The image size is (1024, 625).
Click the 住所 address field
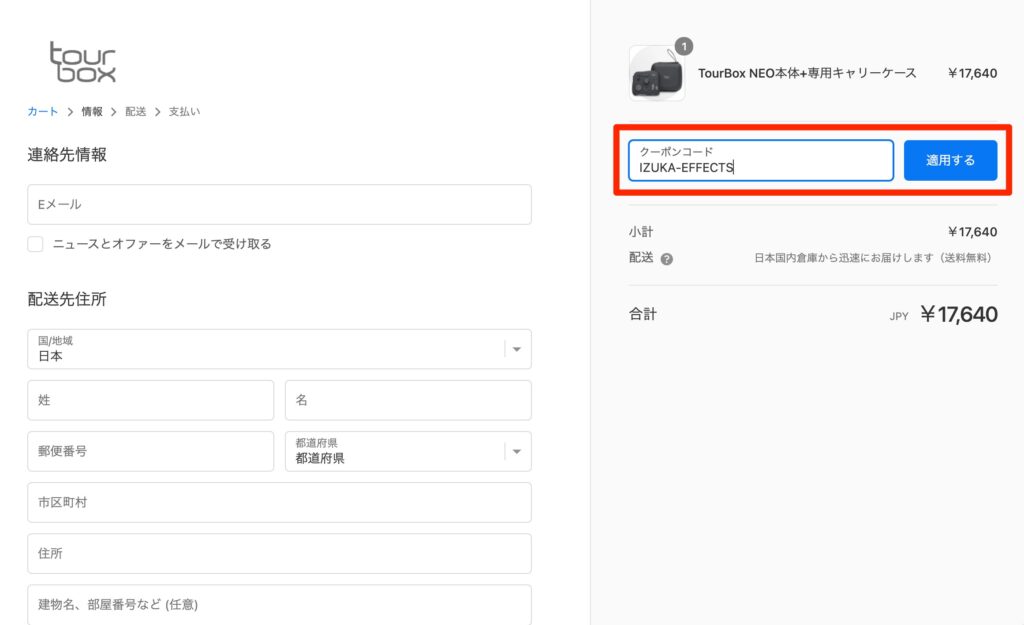(x=280, y=554)
